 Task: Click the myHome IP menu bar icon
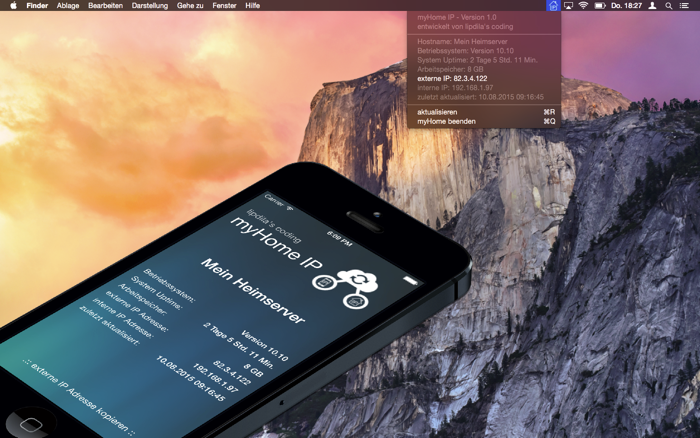[x=553, y=5]
